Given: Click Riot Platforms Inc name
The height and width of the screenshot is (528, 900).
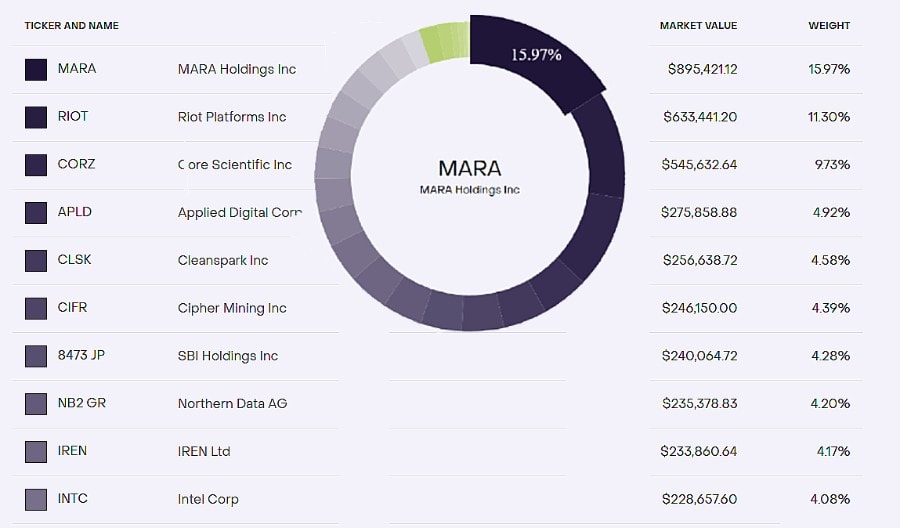Looking at the screenshot, I should click(232, 117).
